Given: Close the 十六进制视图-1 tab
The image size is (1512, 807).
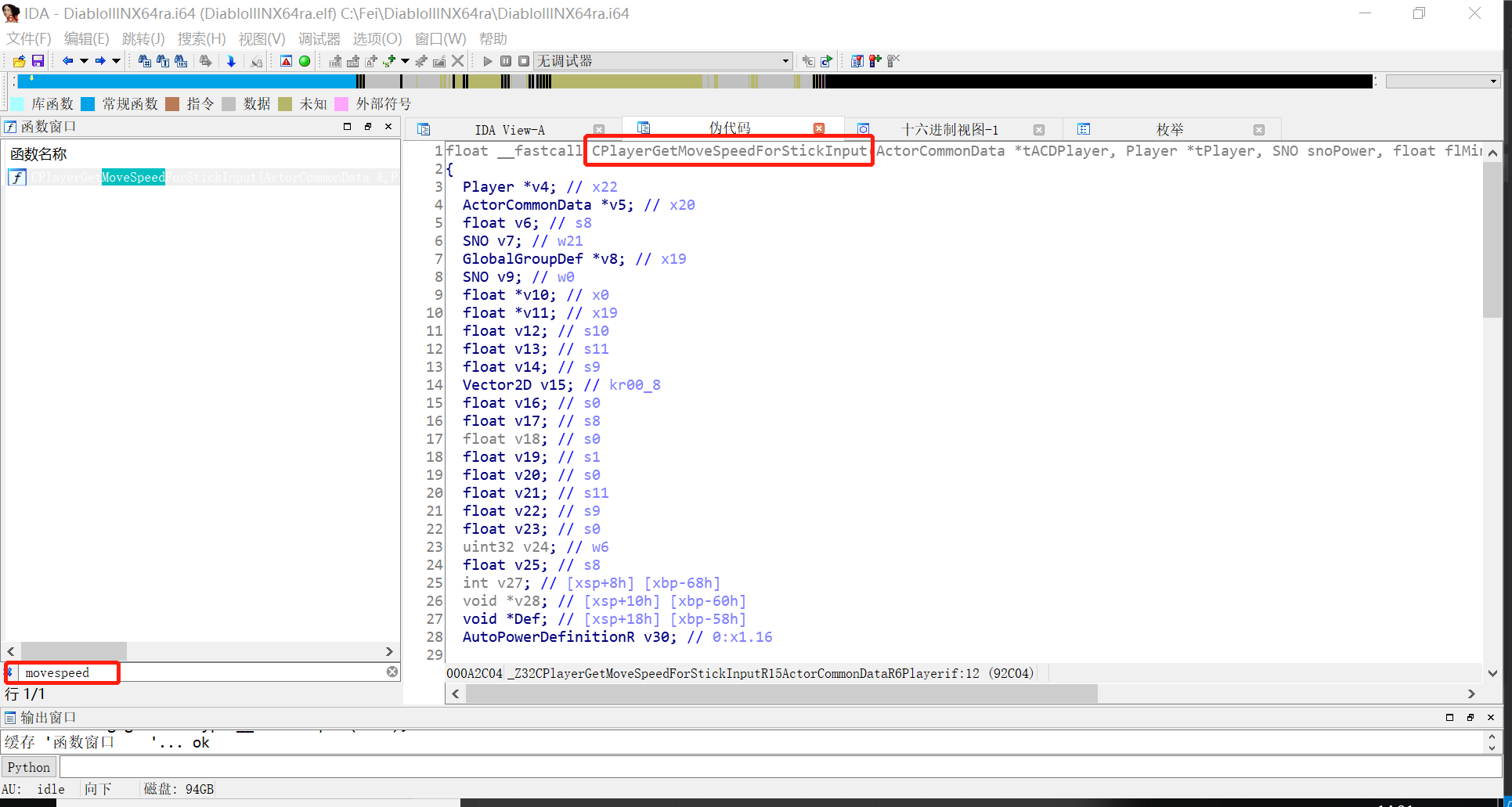Looking at the screenshot, I should click(x=1039, y=130).
